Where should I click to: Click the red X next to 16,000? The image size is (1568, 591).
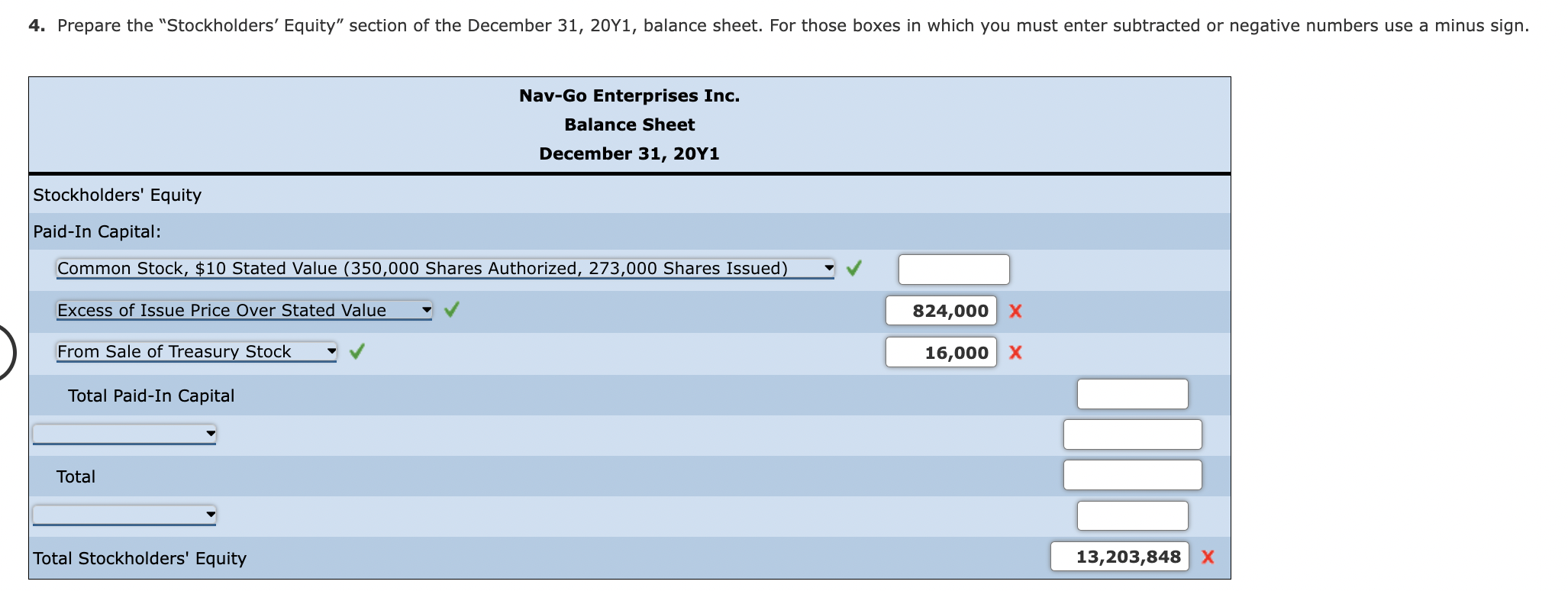click(x=1015, y=353)
